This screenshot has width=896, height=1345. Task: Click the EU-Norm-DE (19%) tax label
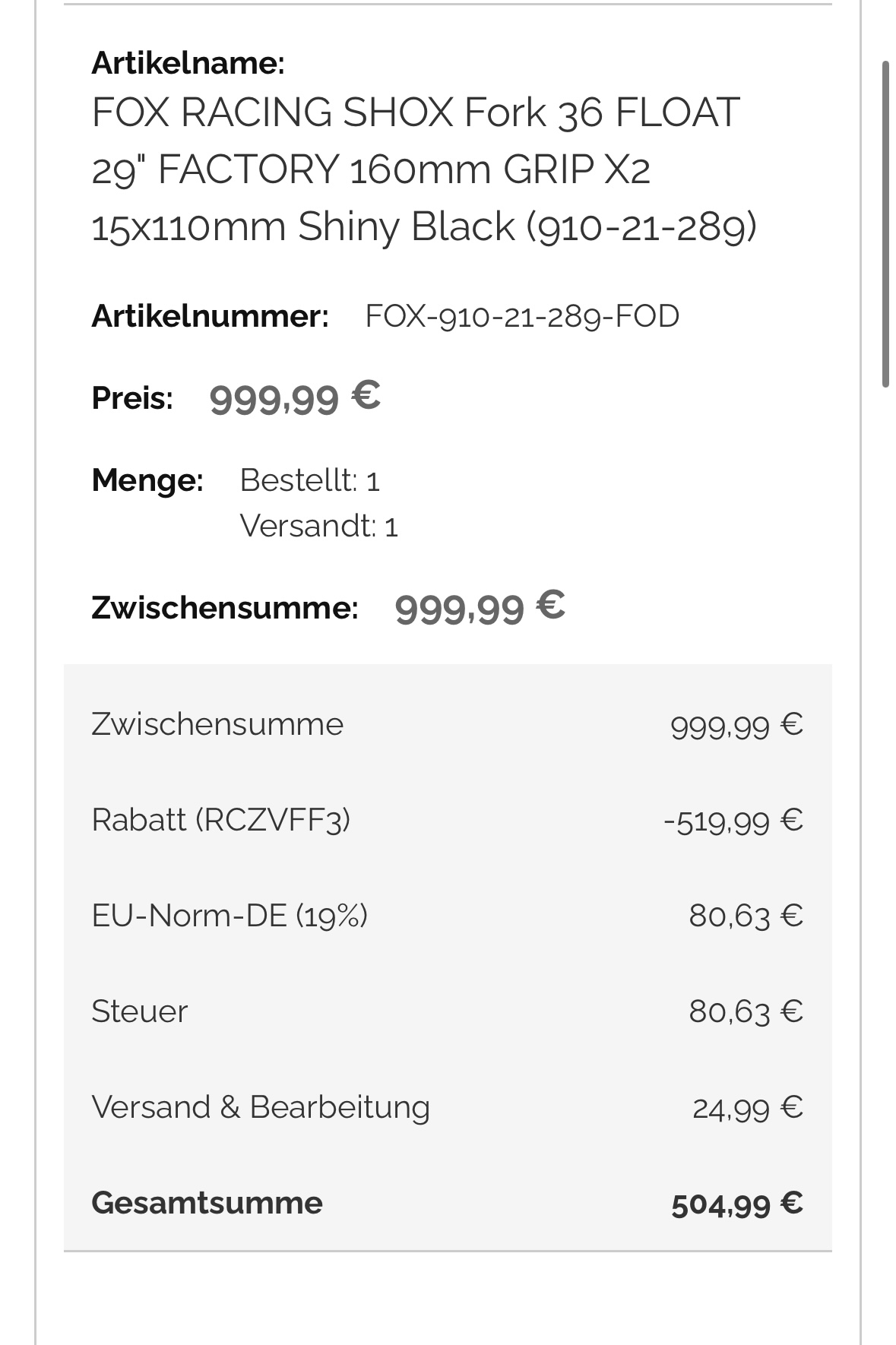coord(229,916)
